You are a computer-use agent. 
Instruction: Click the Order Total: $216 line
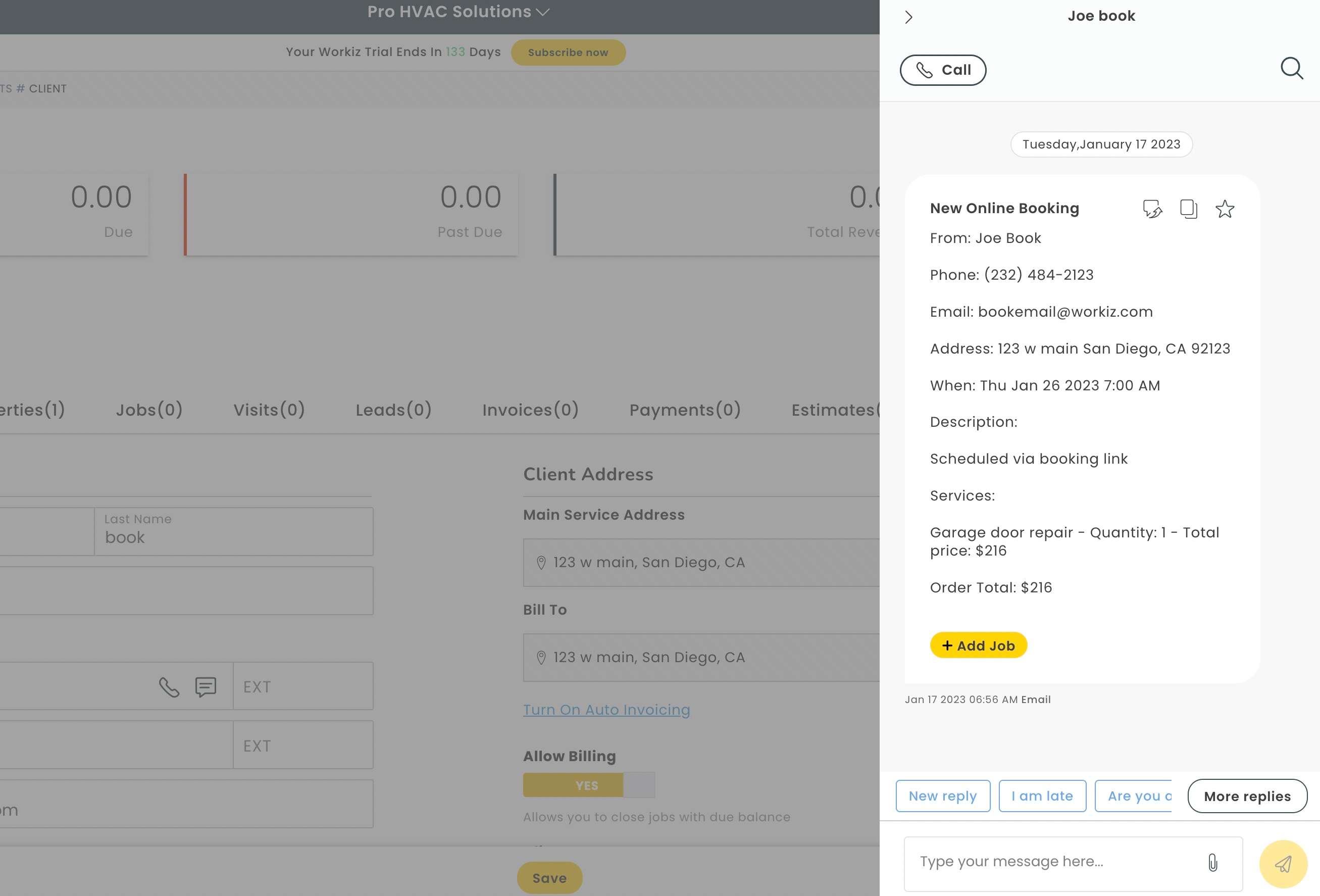pyautogui.click(x=991, y=587)
